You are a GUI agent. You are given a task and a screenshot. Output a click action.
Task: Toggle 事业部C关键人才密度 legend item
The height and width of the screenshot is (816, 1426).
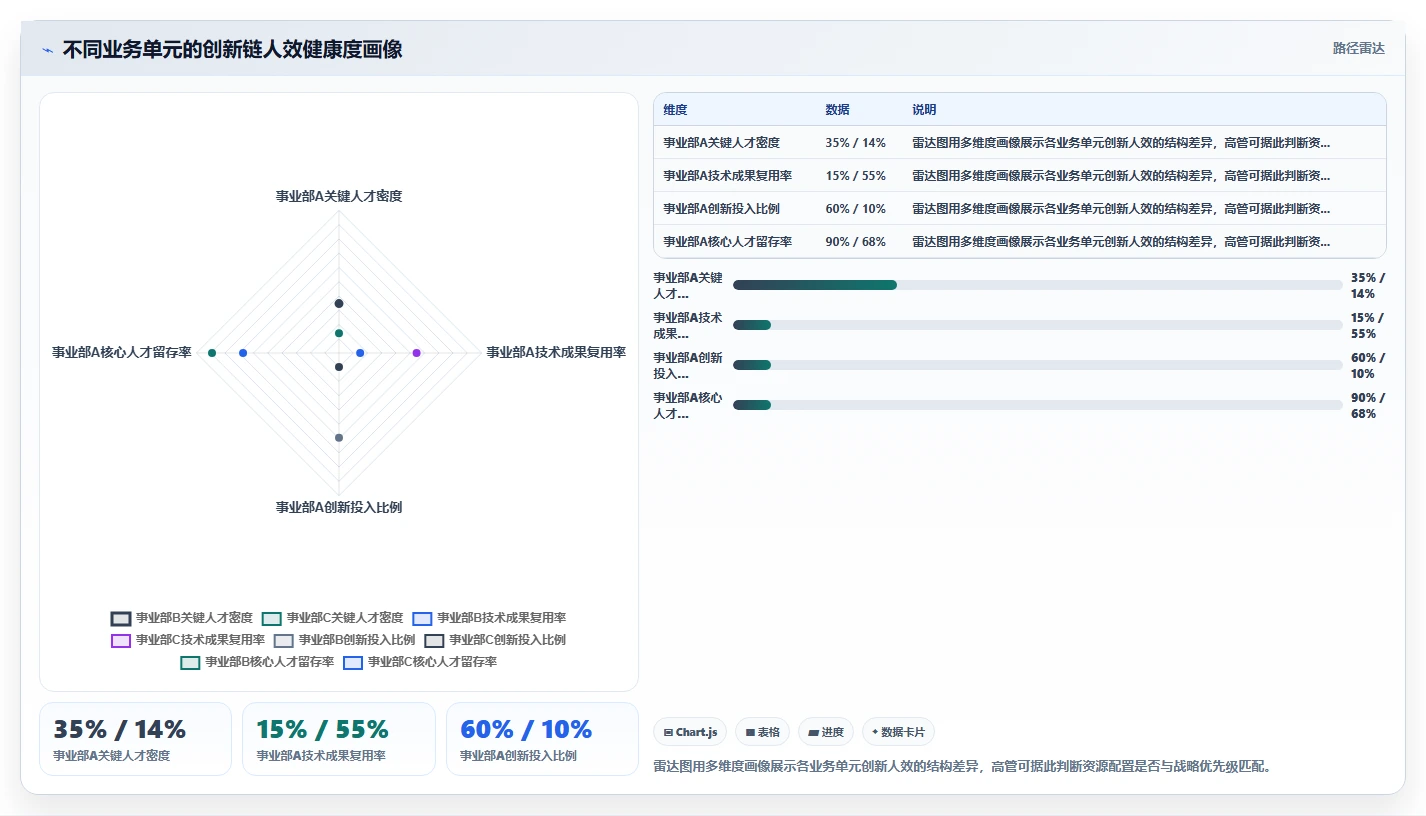332,618
